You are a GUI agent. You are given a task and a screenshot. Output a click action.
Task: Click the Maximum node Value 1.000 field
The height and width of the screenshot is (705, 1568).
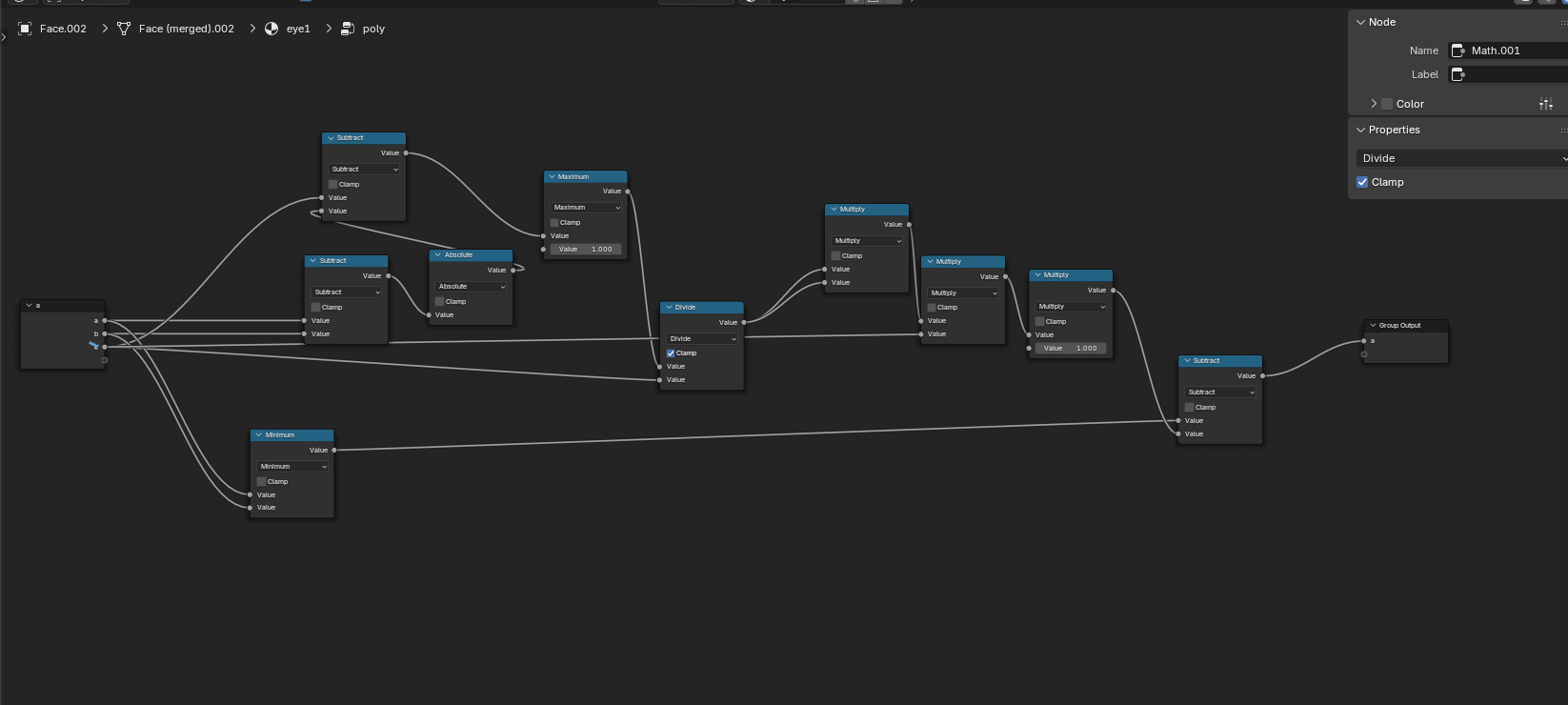(x=586, y=250)
